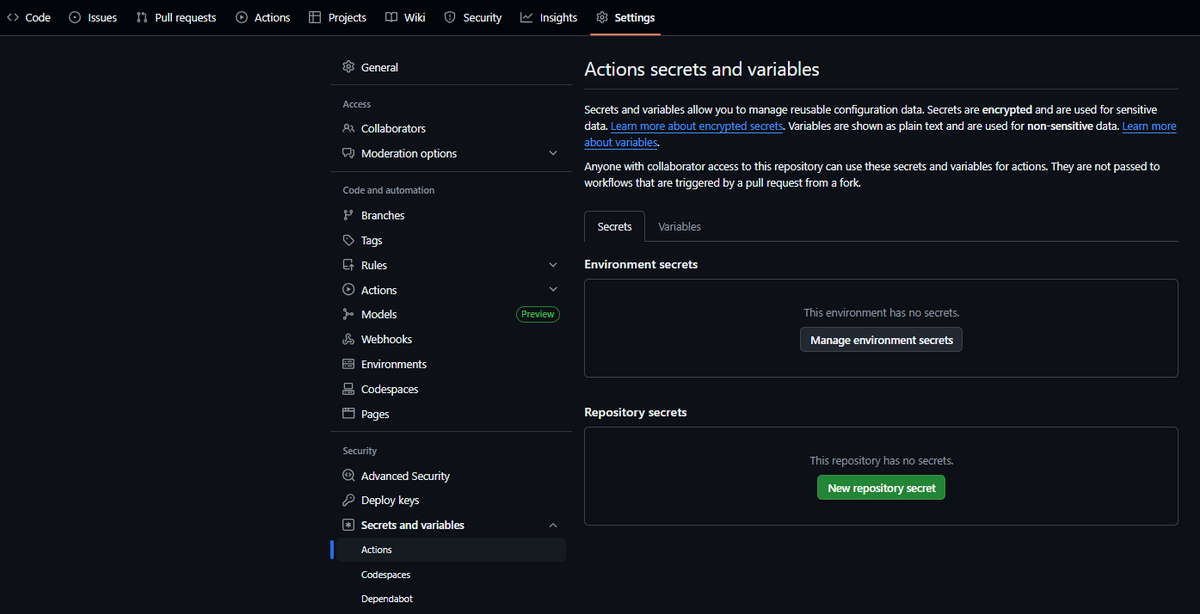The image size is (1200, 614).
Task: Open Advanced Security via shield icon
Action: tap(348, 476)
